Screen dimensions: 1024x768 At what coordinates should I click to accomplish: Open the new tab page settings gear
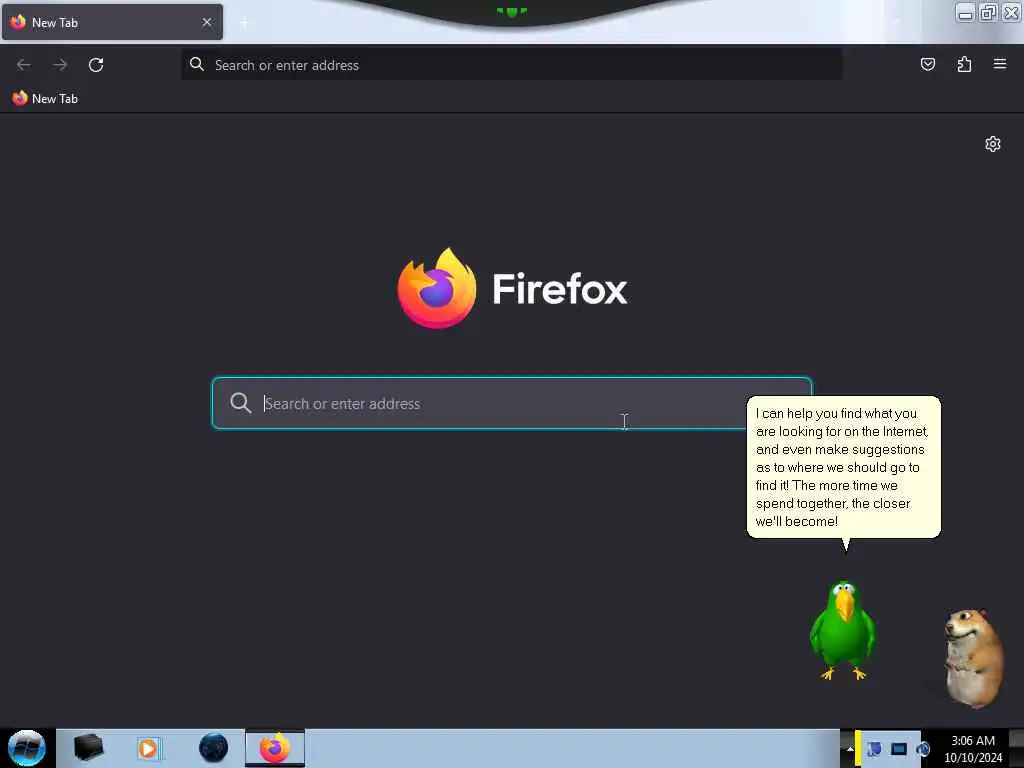pos(993,144)
